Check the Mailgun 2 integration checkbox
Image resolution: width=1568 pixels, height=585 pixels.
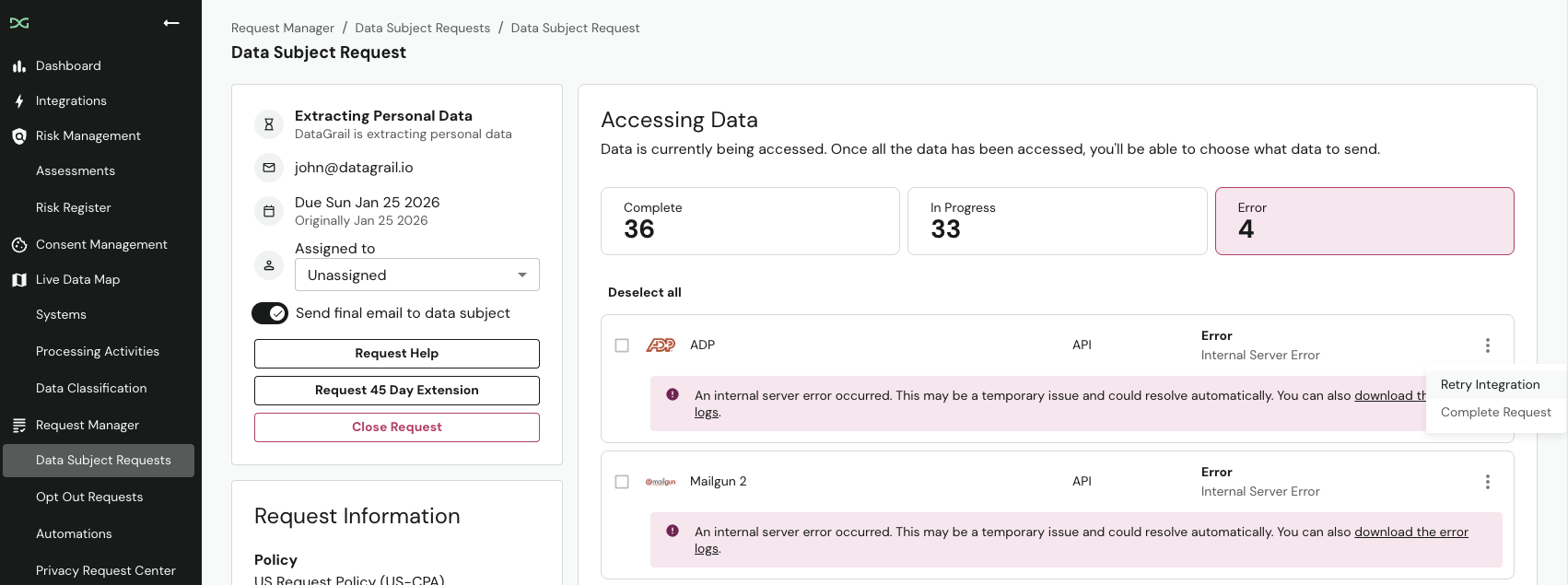click(x=622, y=482)
